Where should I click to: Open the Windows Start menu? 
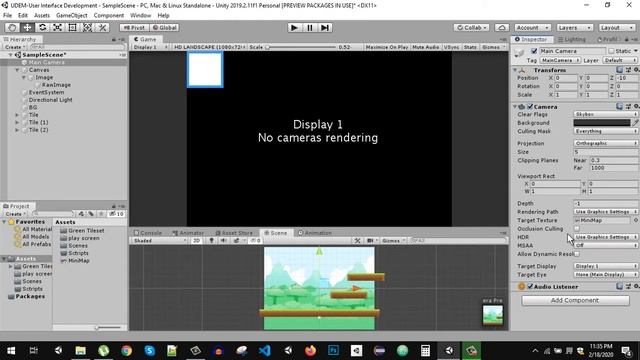point(11,350)
